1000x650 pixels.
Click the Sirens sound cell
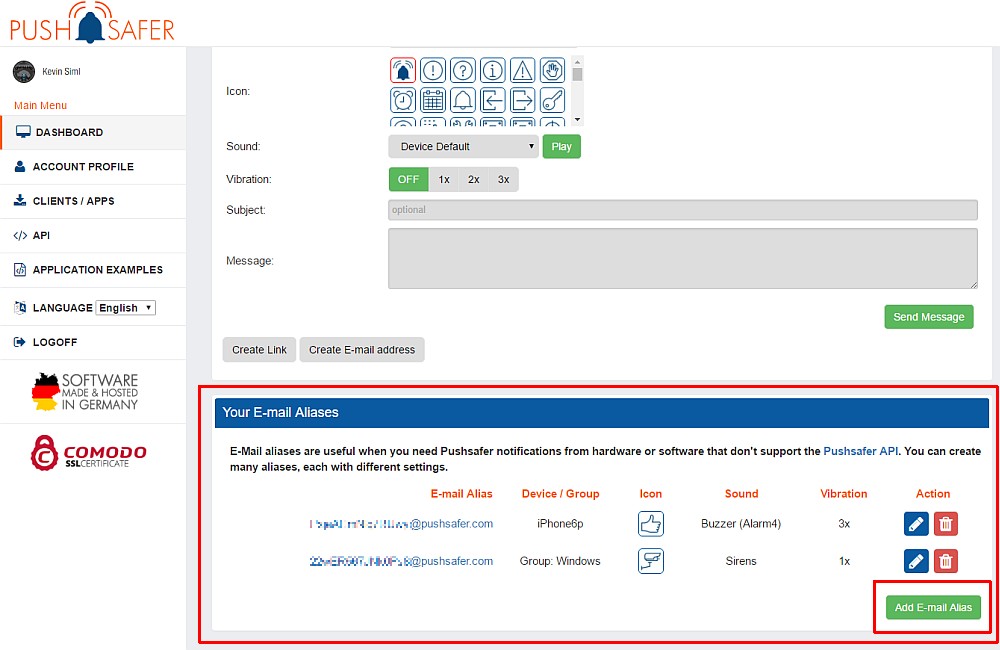click(x=740, y=561)
